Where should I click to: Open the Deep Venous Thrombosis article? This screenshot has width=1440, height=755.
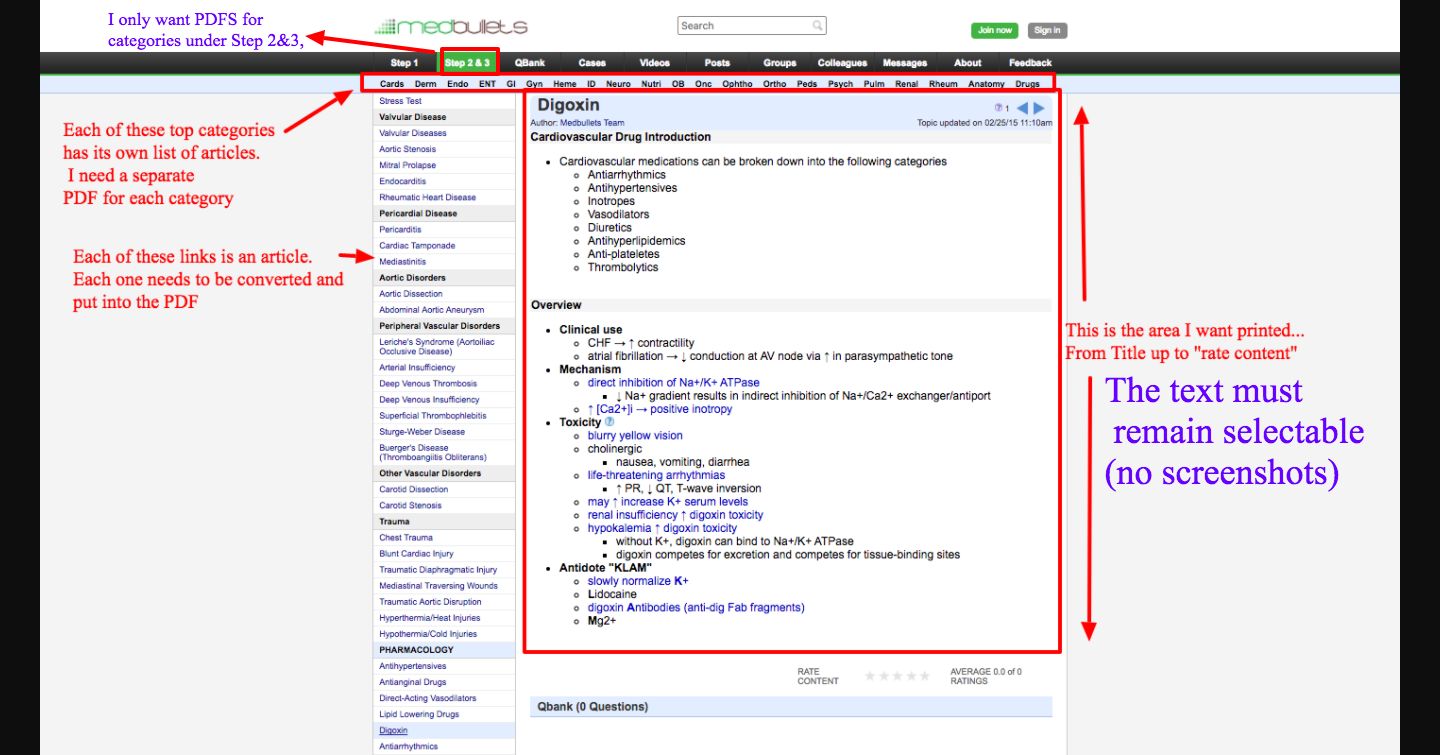click(428, 383)
